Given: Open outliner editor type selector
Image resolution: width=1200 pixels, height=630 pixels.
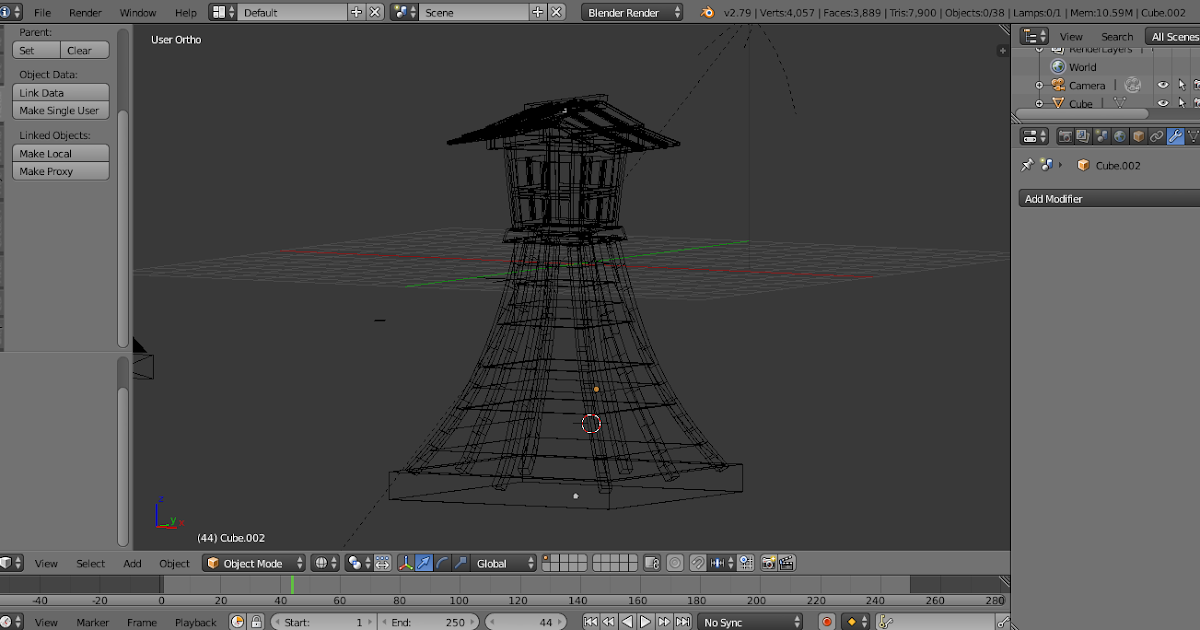Looking at the screenshot, I should [x=1034, y=37].
